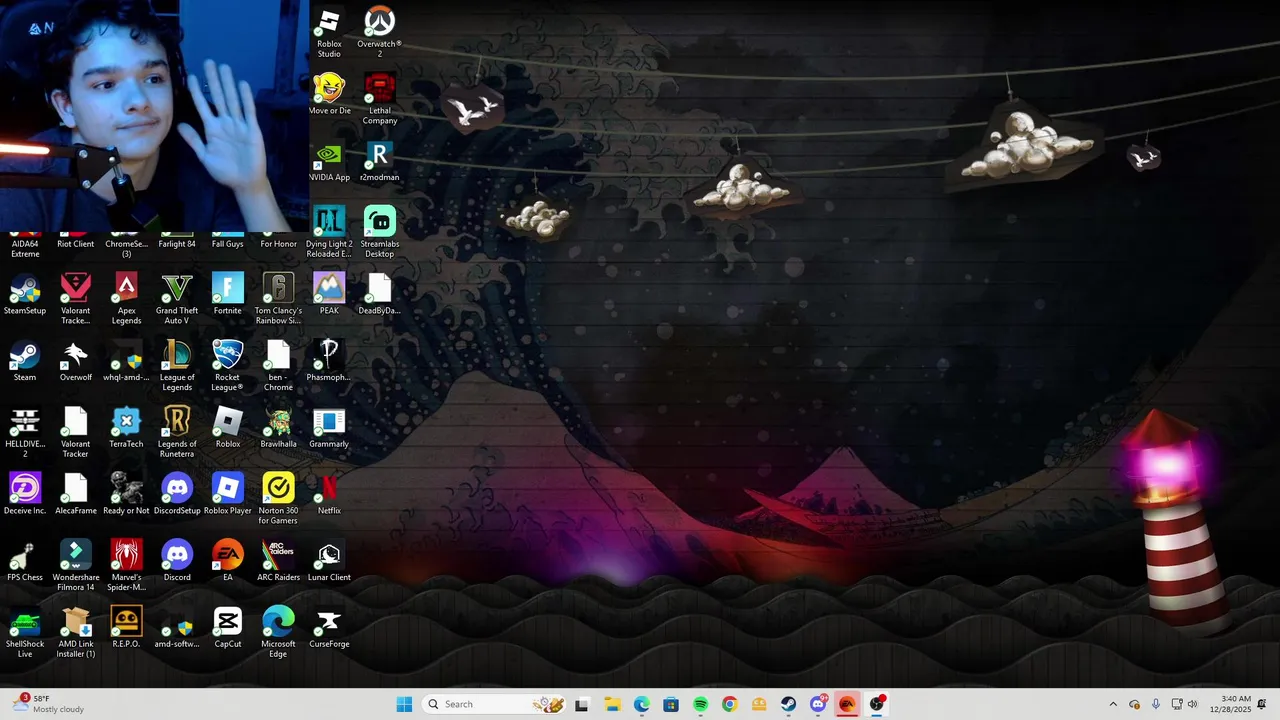Select the SteamSetup desktop icon

click(x=25, y=294)
